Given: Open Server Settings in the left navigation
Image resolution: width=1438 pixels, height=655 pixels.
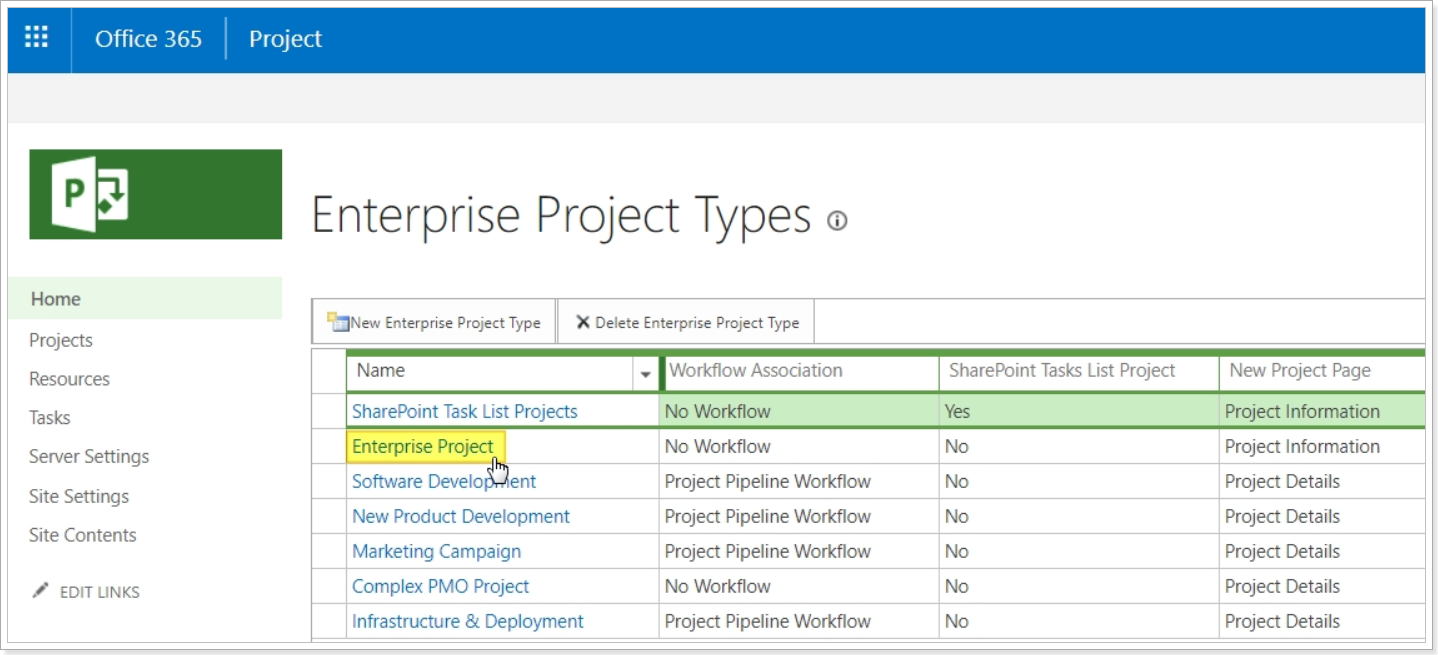Looking at the screenshot, I should 89,456.
